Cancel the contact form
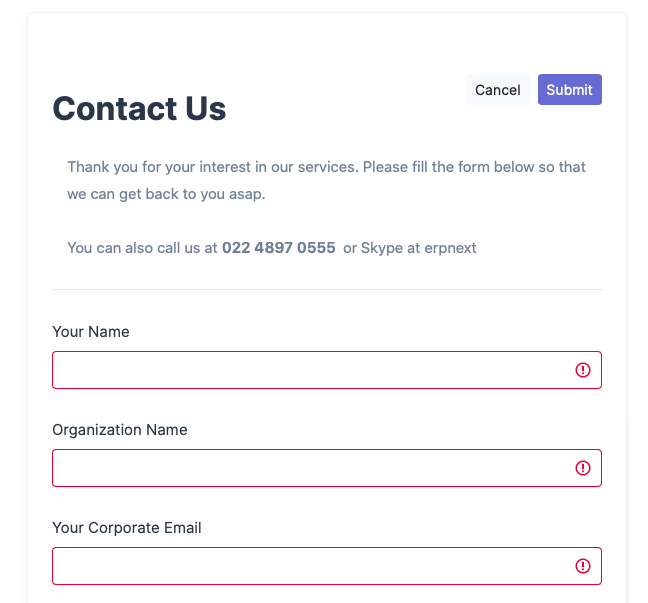648x603 pixels. coord(498,90)
